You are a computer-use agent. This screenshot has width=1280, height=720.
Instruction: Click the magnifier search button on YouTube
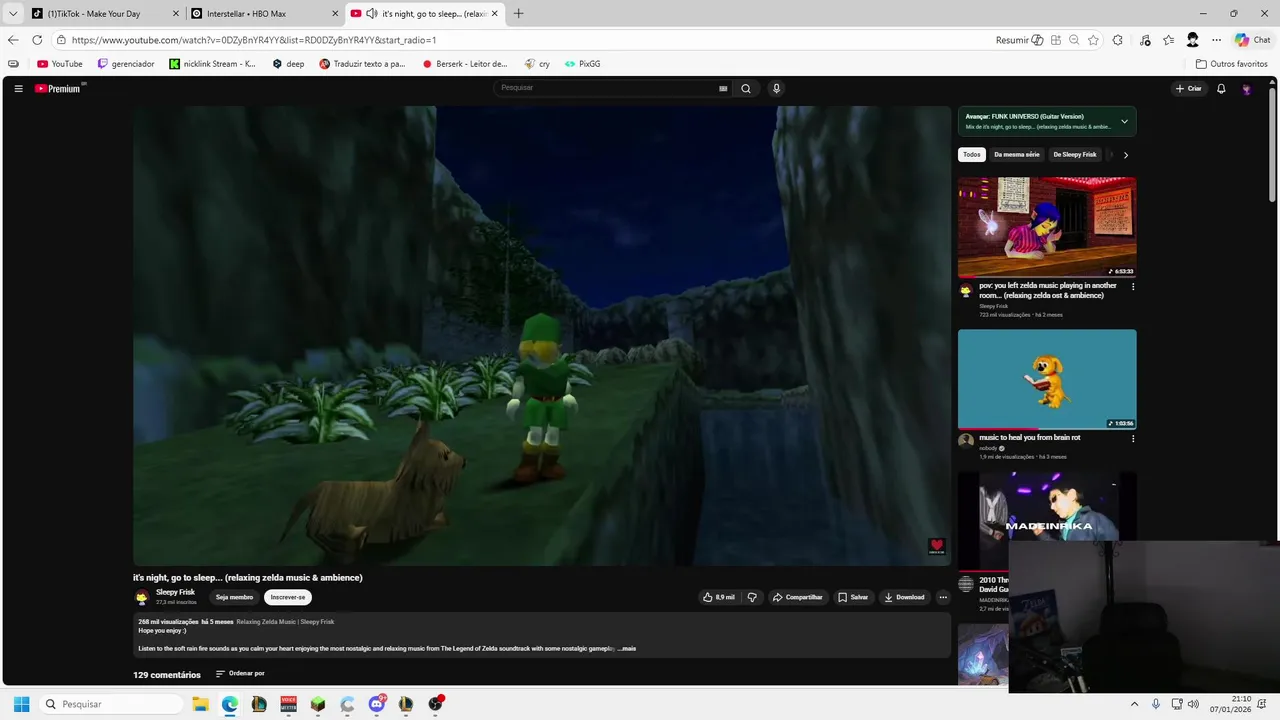746,88
